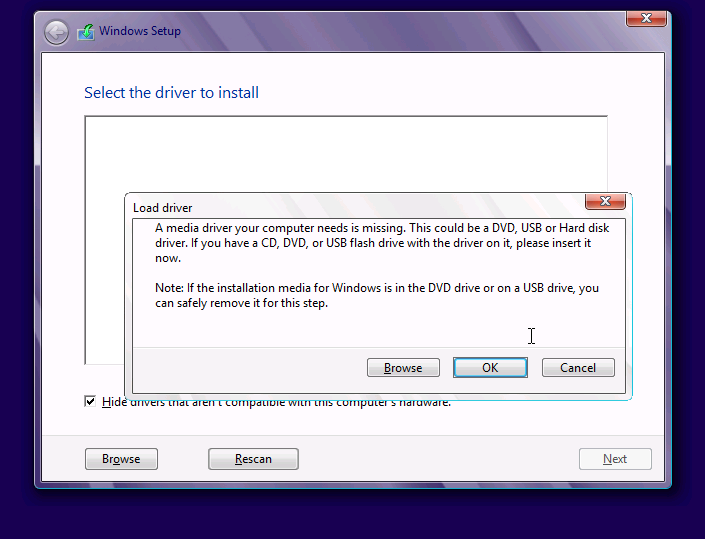Click the 'Load driver' dialog title
The image size is (705, 539).
click(162, 208)
